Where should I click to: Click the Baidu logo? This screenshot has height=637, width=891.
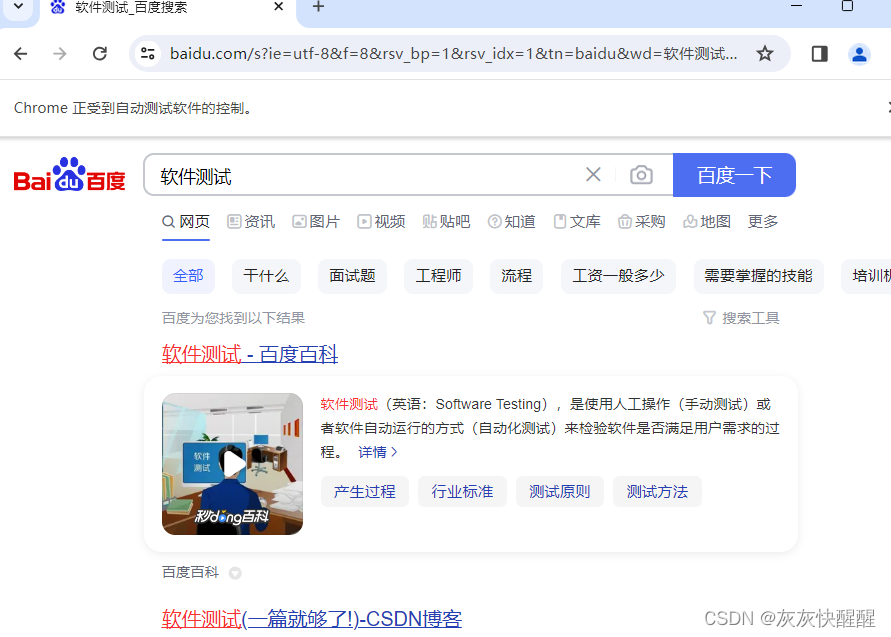(69, 174)
